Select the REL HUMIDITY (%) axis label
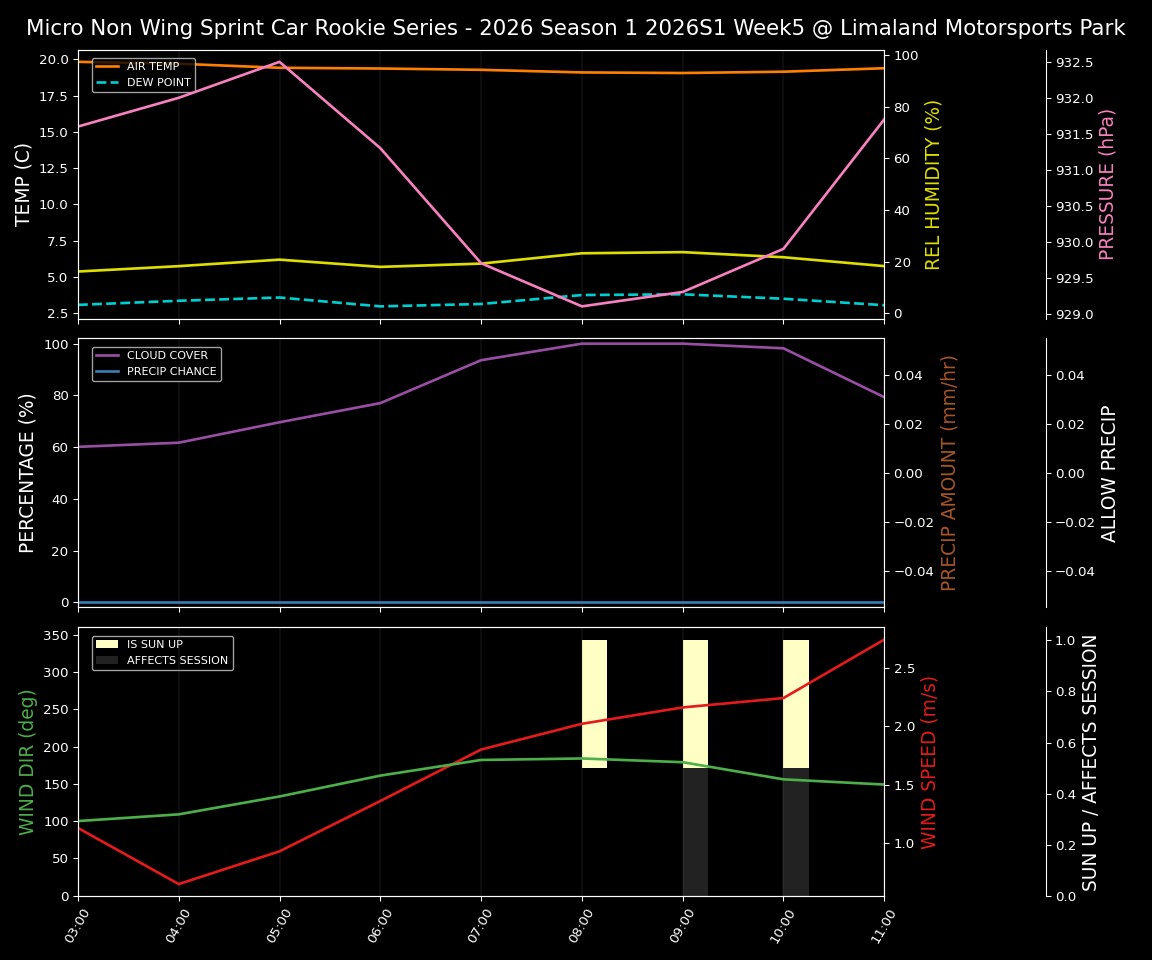This screenshot has width=1152, height=960. tap(935, 182)
